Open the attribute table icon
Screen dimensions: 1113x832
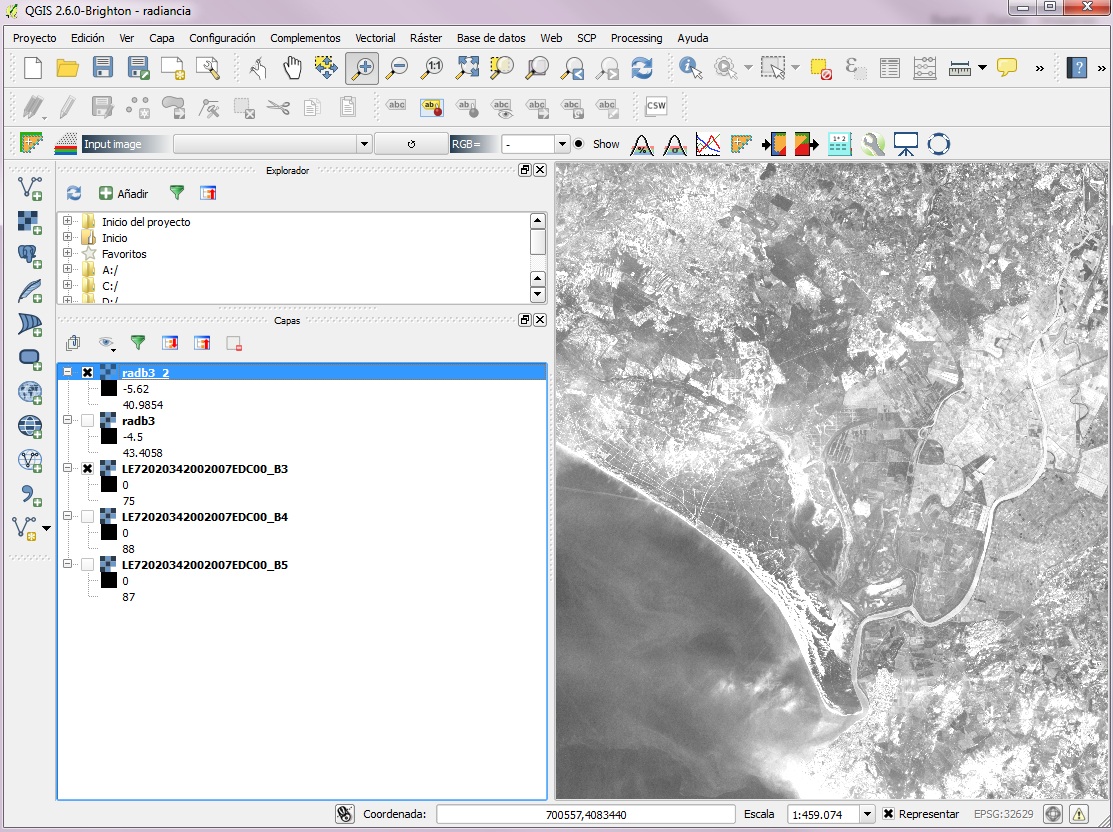tap(889, 68)
